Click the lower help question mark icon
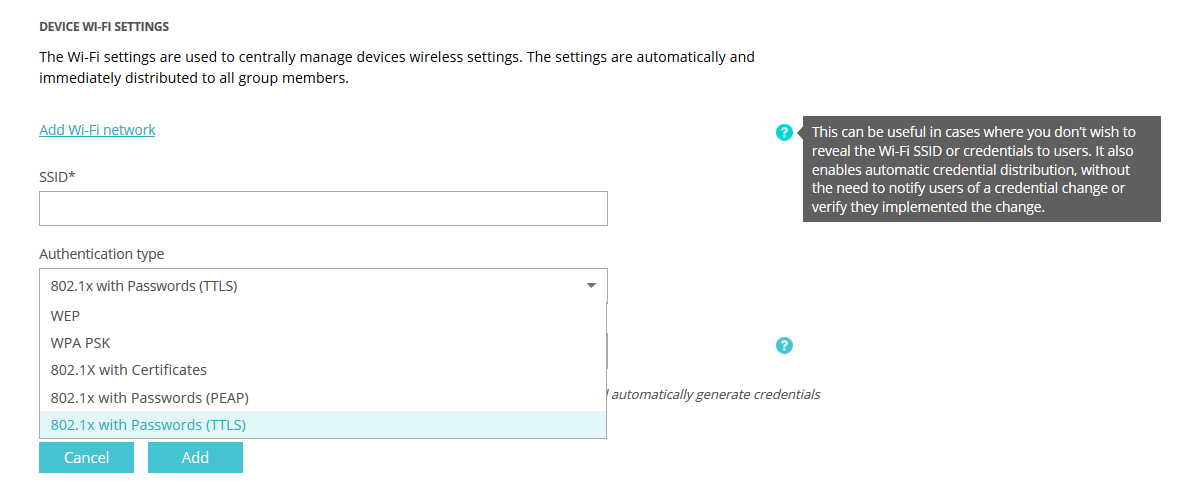The width and height of the screenshot is (1178, 489). 784,346
